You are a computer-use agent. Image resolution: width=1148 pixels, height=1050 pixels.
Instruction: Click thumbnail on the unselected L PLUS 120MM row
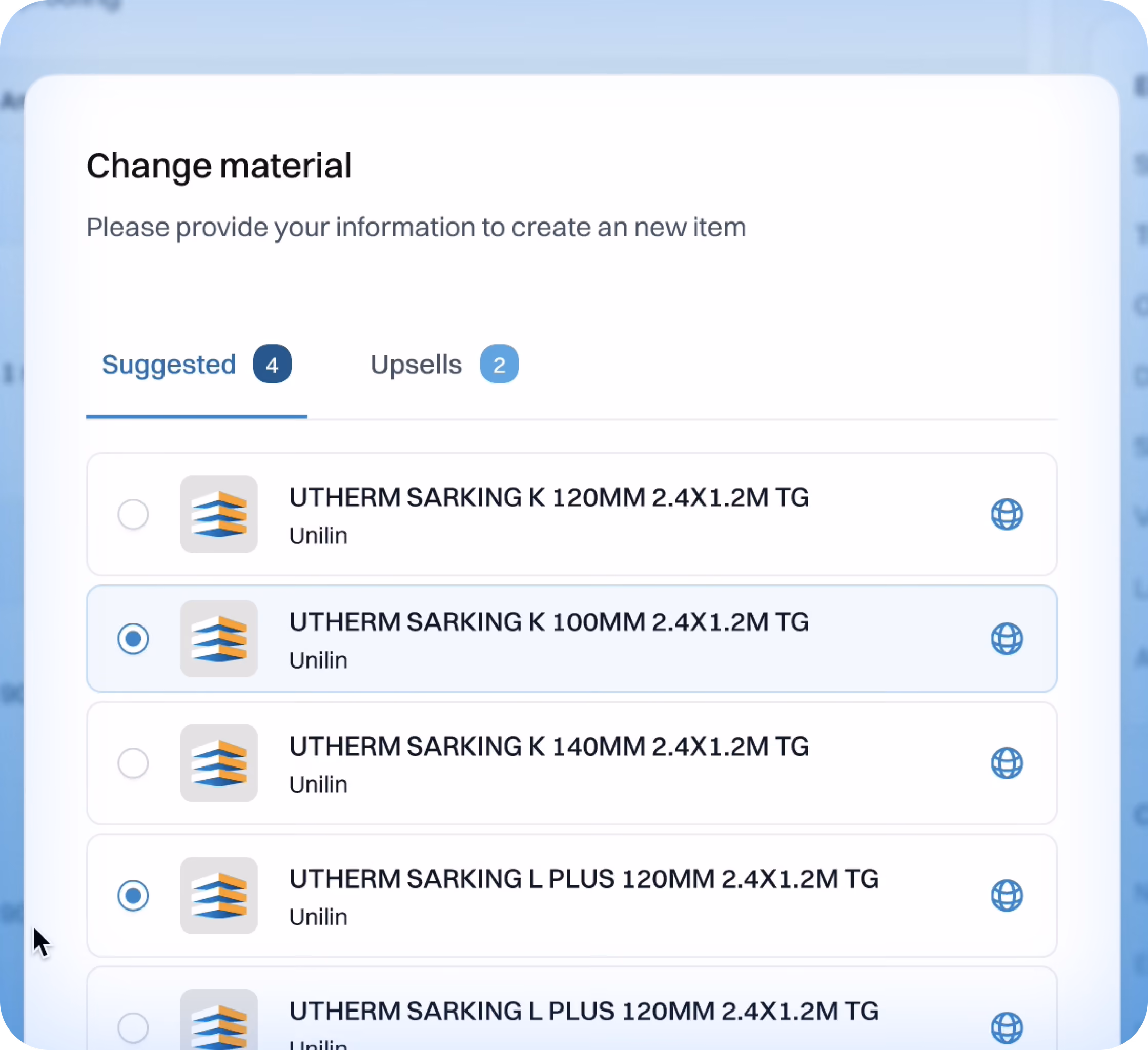(219, 1020)
